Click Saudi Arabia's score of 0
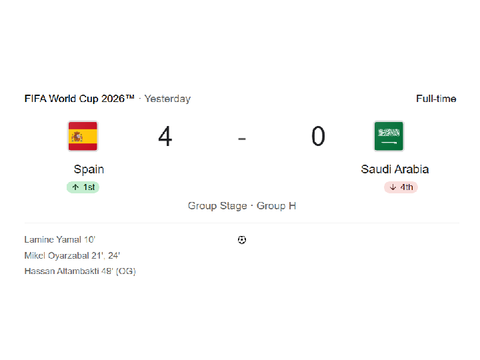Viewport: 480px width, 360px height. [x=318, y=136]
